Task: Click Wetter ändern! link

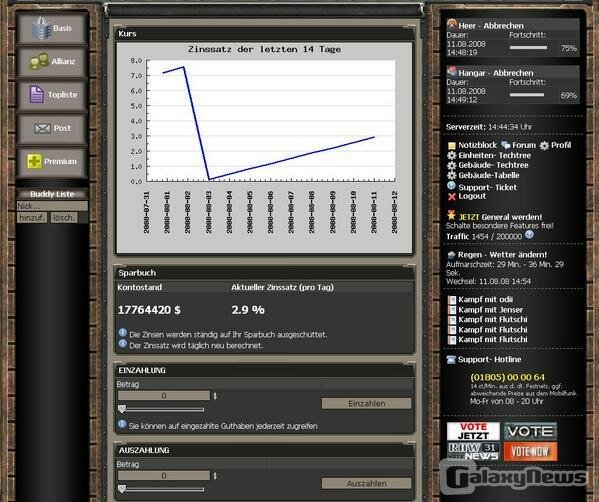Action: tap(518, 255)
